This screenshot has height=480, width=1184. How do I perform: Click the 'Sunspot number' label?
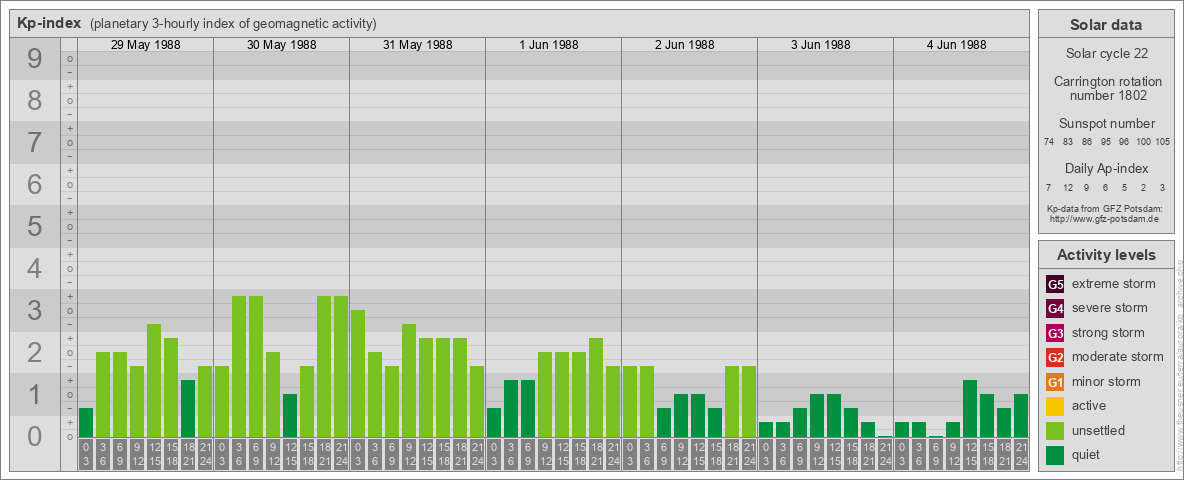coord(1107,124)
